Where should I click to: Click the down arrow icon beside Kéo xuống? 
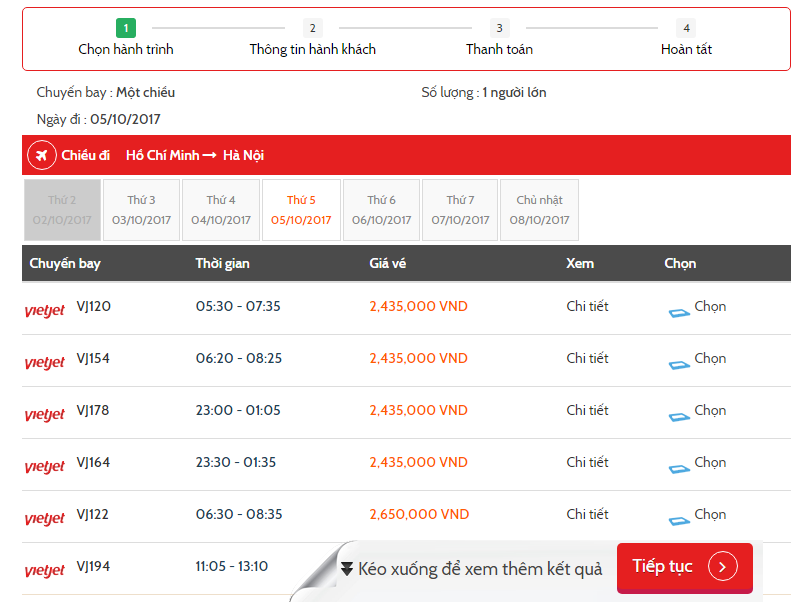point(347,569)
